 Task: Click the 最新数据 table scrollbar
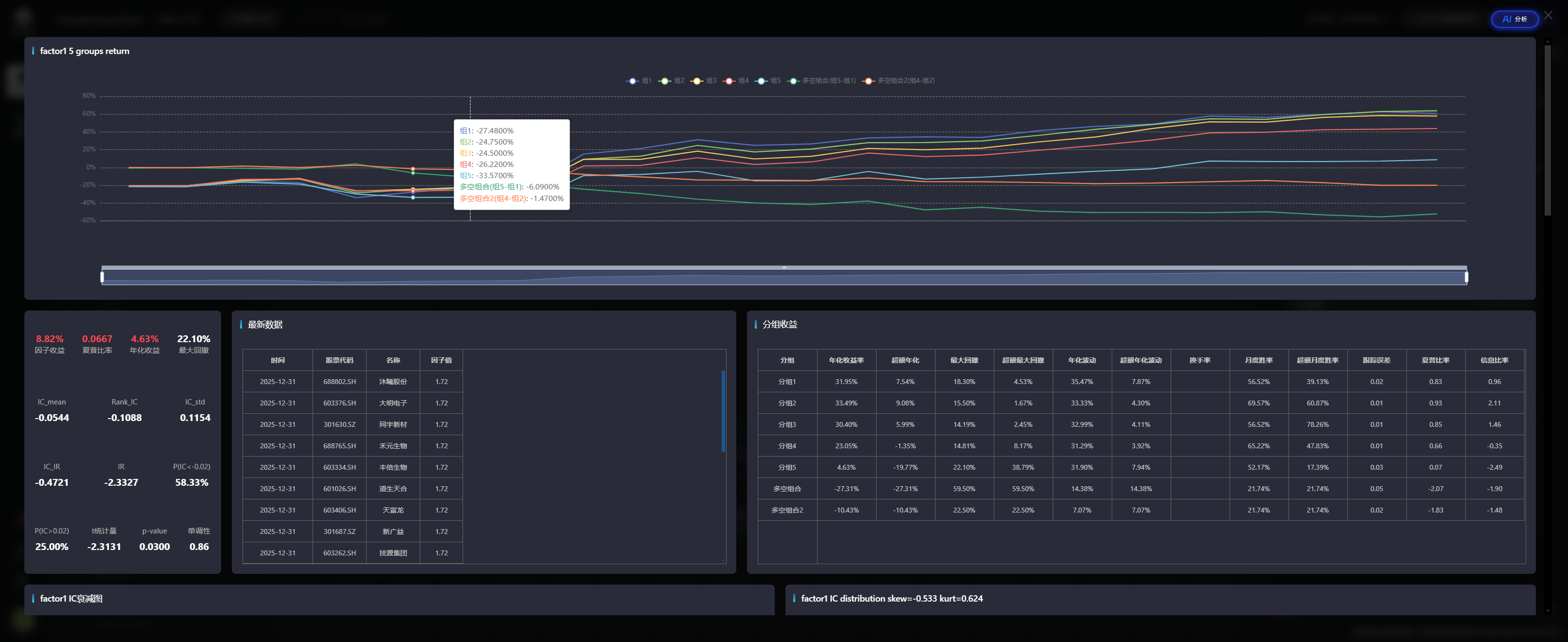coord(723,411)
